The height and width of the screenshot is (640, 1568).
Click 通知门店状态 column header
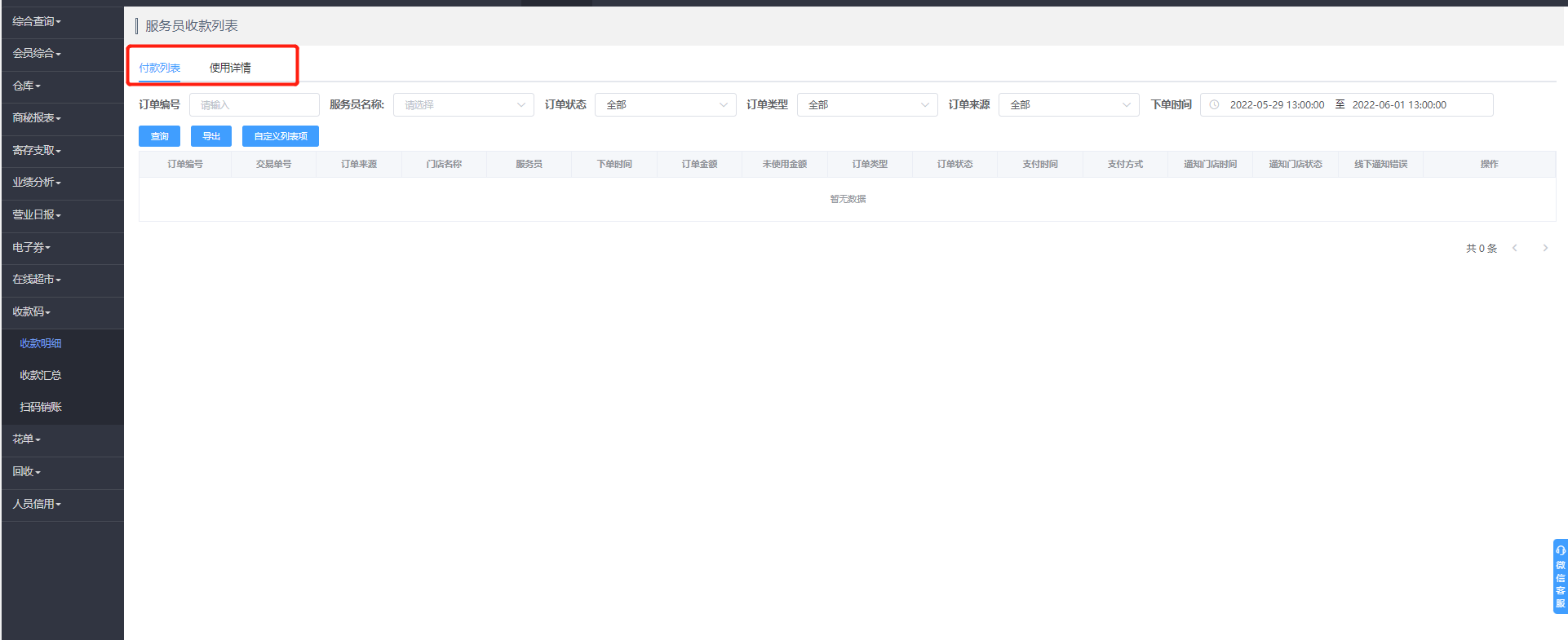[1296, 164]
